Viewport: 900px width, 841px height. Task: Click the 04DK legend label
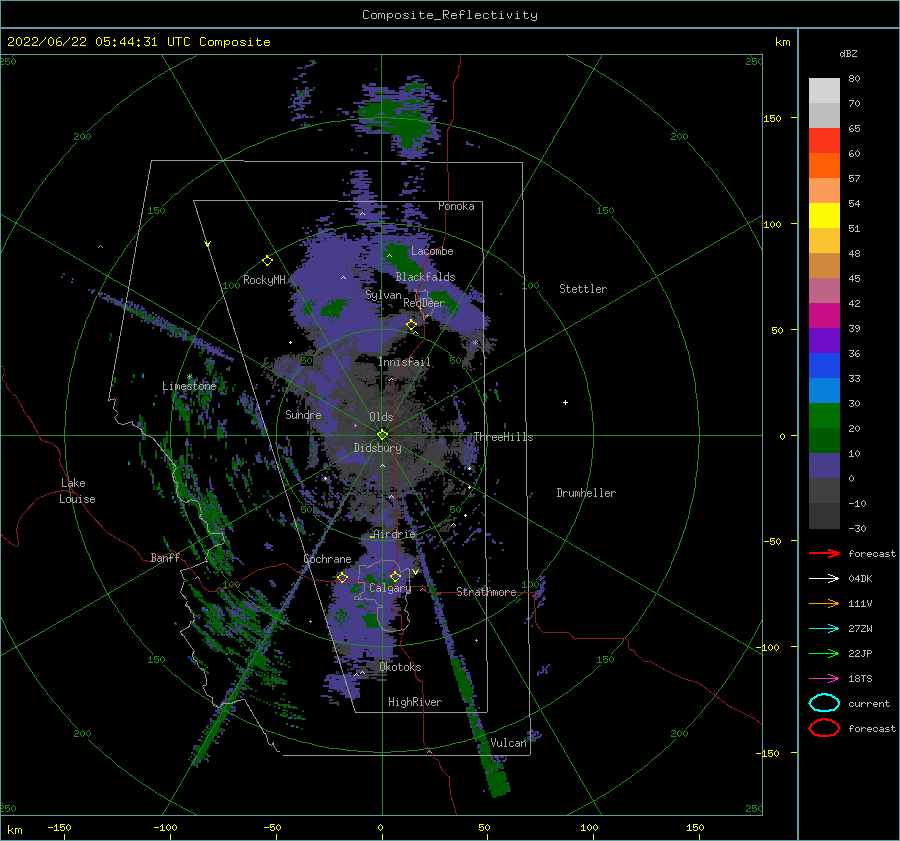point(860,579)
